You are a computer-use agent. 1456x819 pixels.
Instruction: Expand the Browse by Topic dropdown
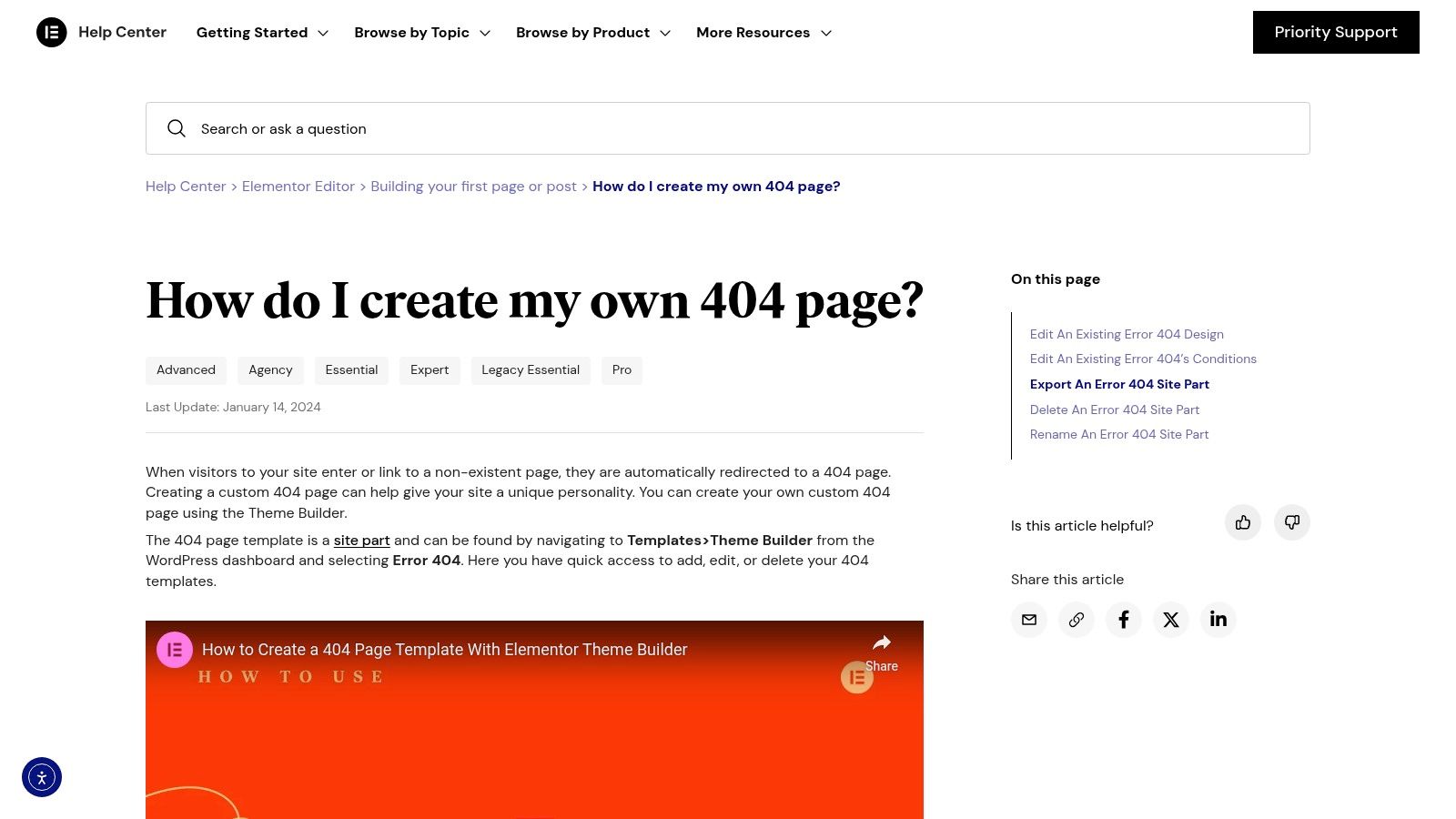click(421, 33)
